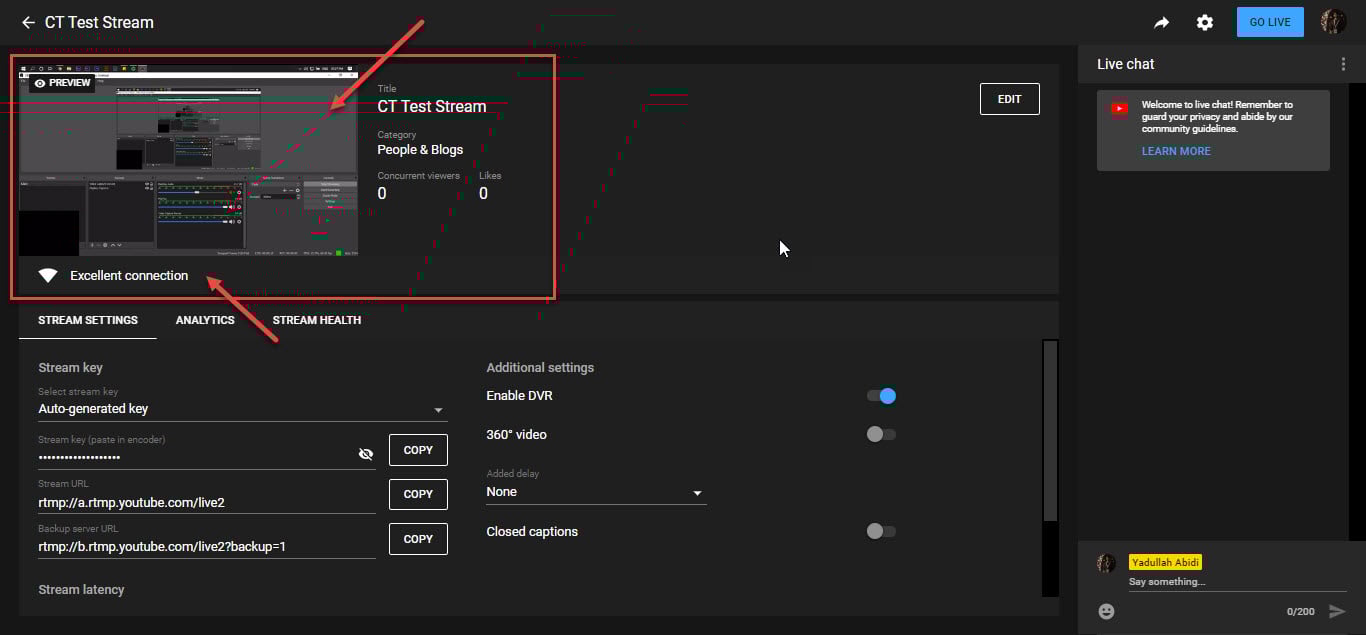Click the chat user avatar beside Yadullah Abidi
Screen dimensions: 1366x635
tap(1106, 563)
